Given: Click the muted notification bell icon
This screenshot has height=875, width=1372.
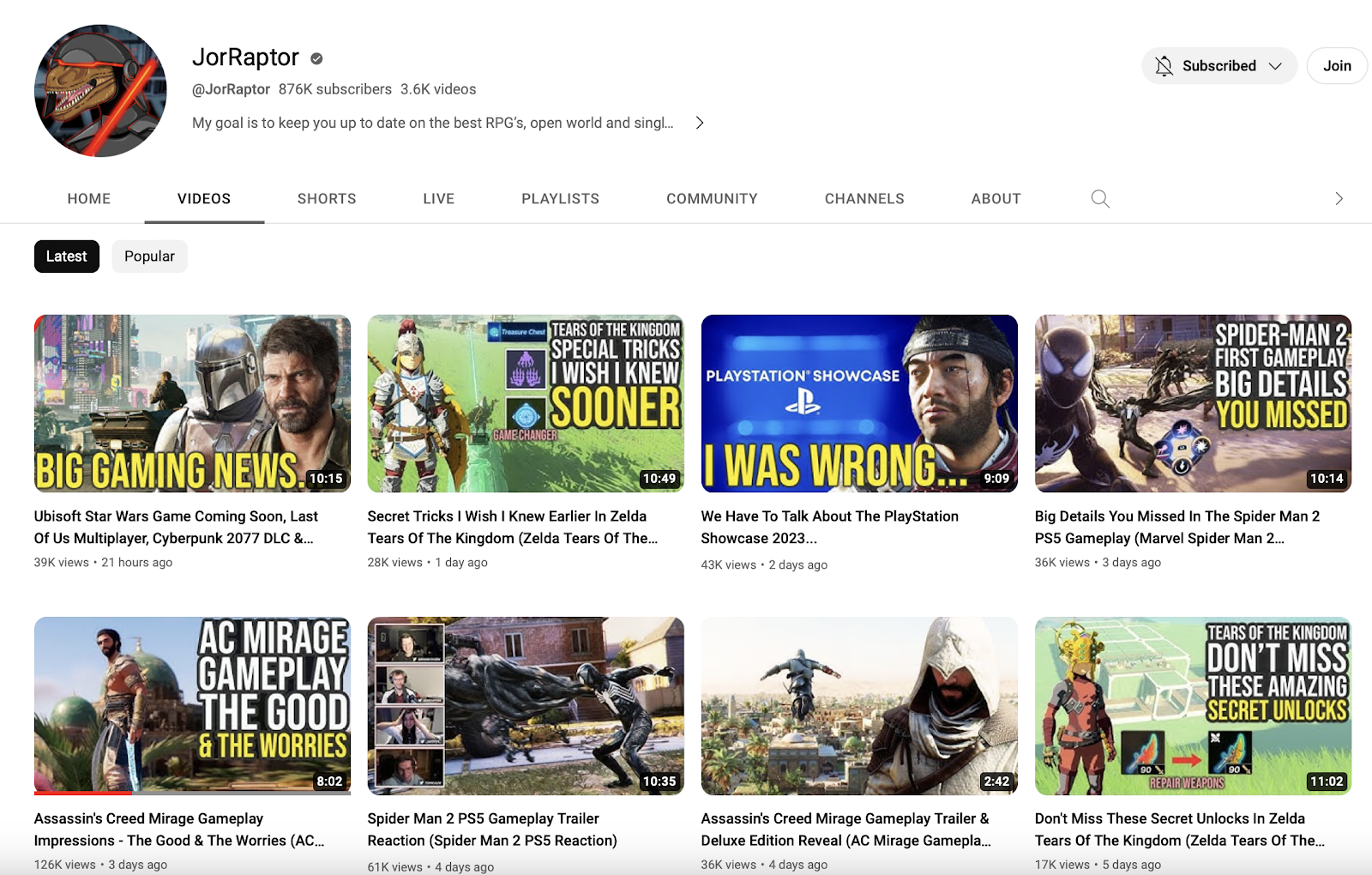Looking at the screenshot, I should pyautogui.click(x=1164, y=66).
